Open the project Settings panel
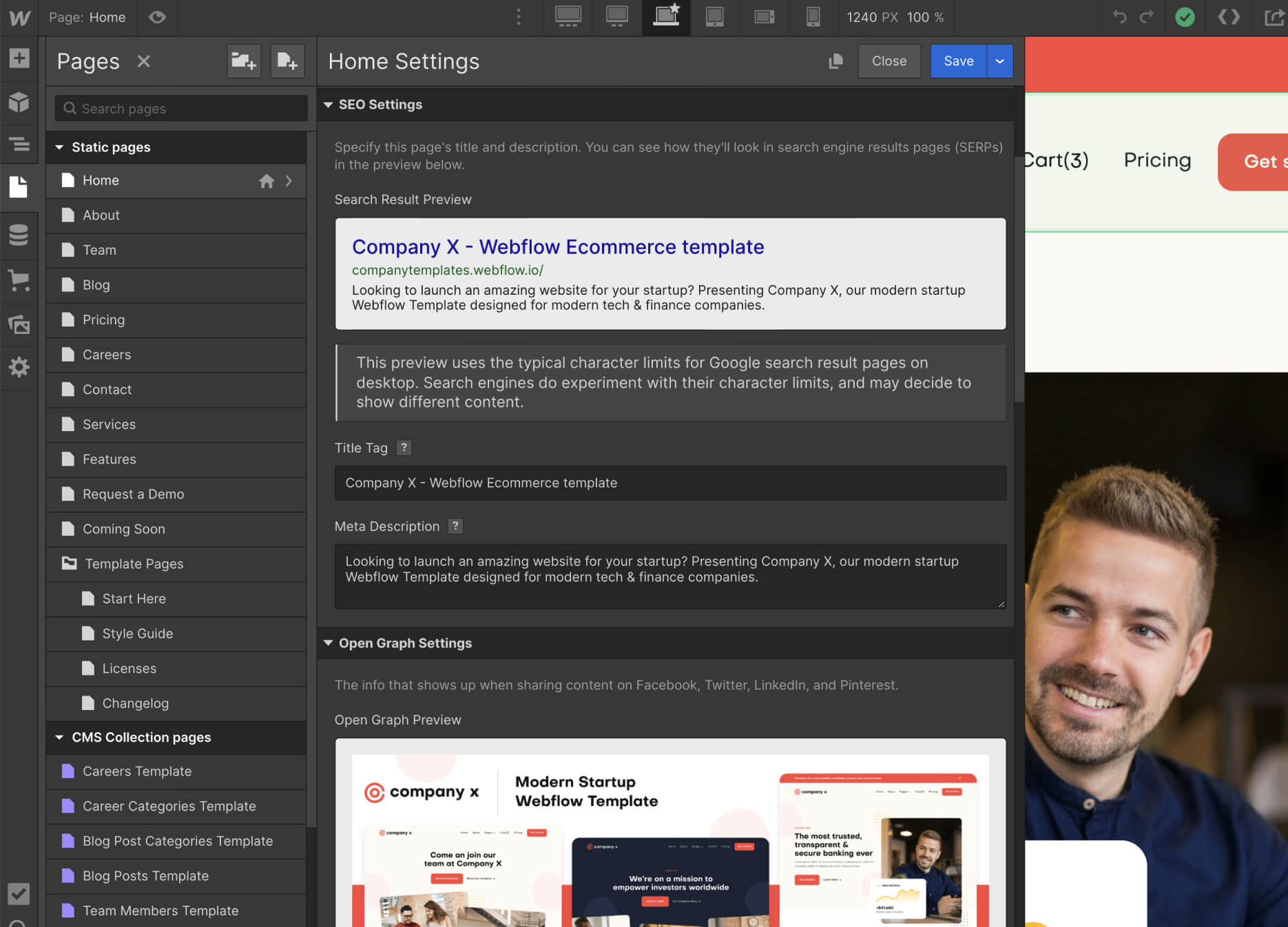The image size is (1288, 927). pyautogui.click(x=19, y=368)
